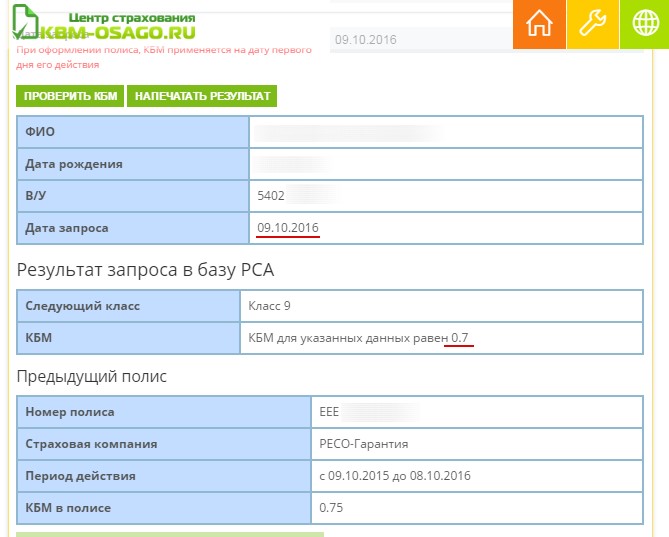Viewport: 669px width, 537px height.
Task: Click the ПРОВЕРИТЬ КБМ button
Action: pyautogui.click(x=70, y=96)
